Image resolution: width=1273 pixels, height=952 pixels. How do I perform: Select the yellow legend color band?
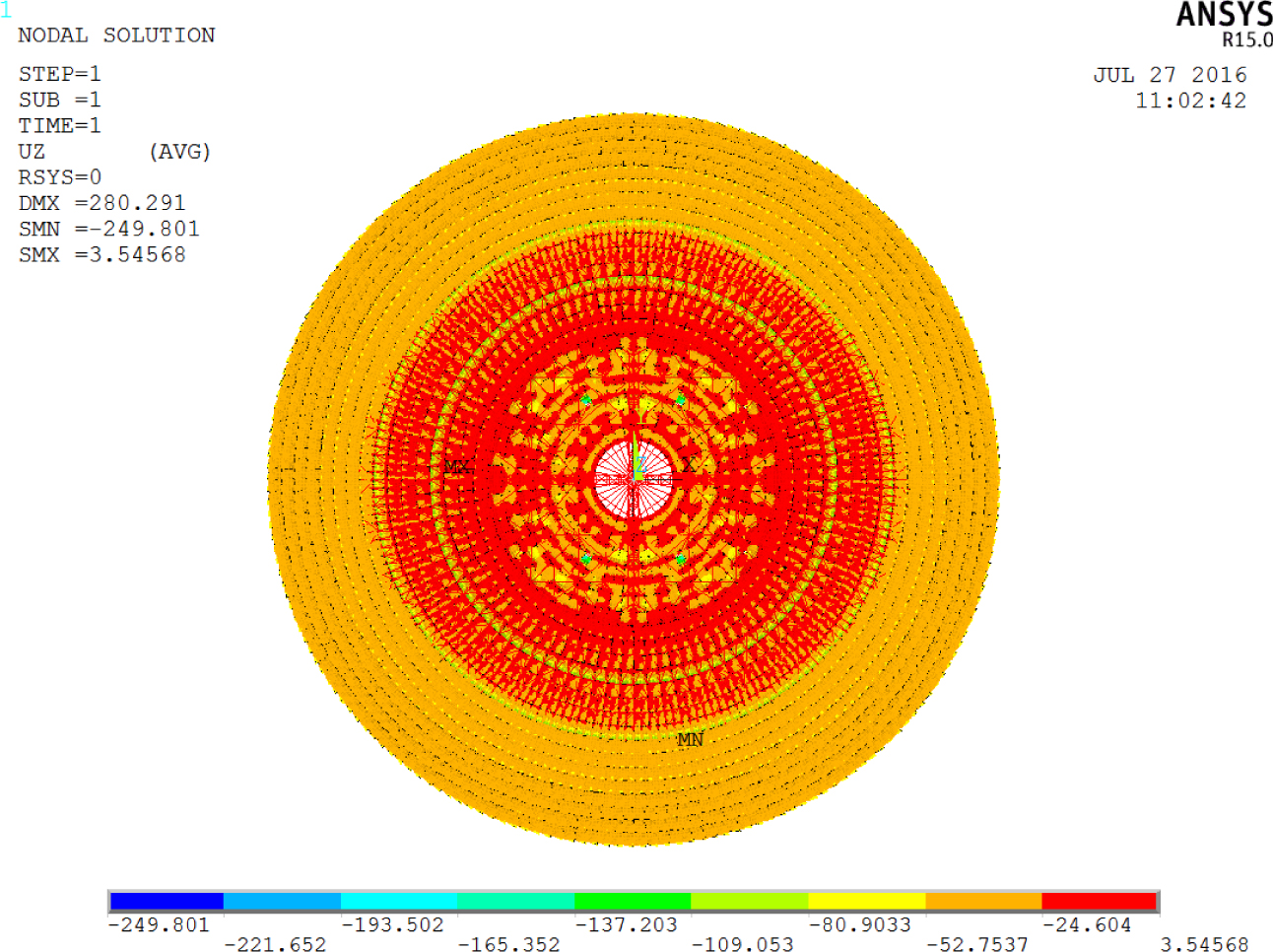click(866, 901)
